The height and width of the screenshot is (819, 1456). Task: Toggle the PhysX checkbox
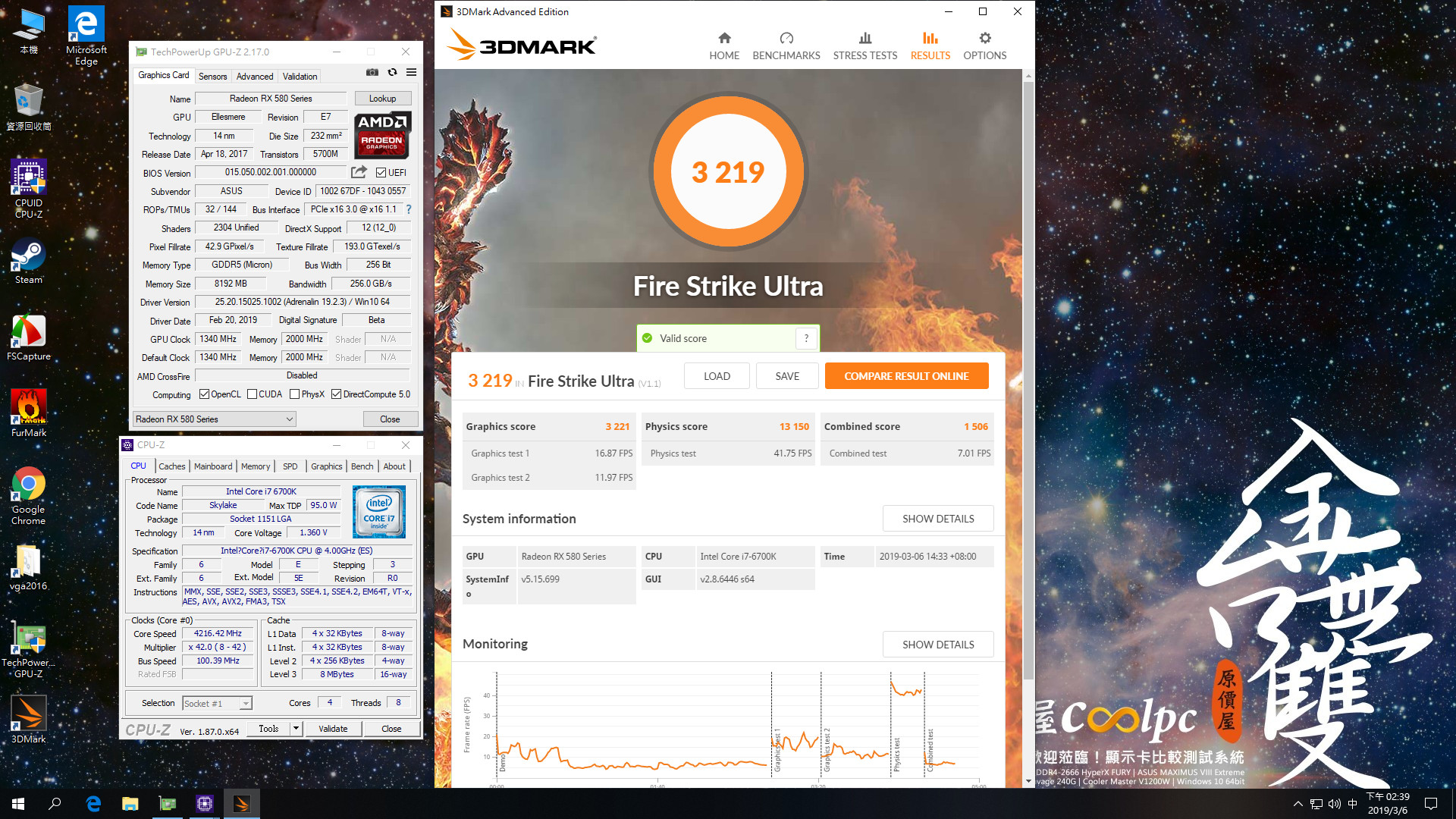click(x=294, y=394)
